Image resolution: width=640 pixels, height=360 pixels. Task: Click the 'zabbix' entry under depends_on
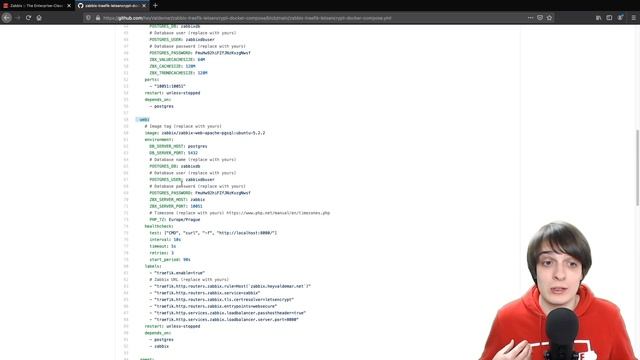coord(159,346)
